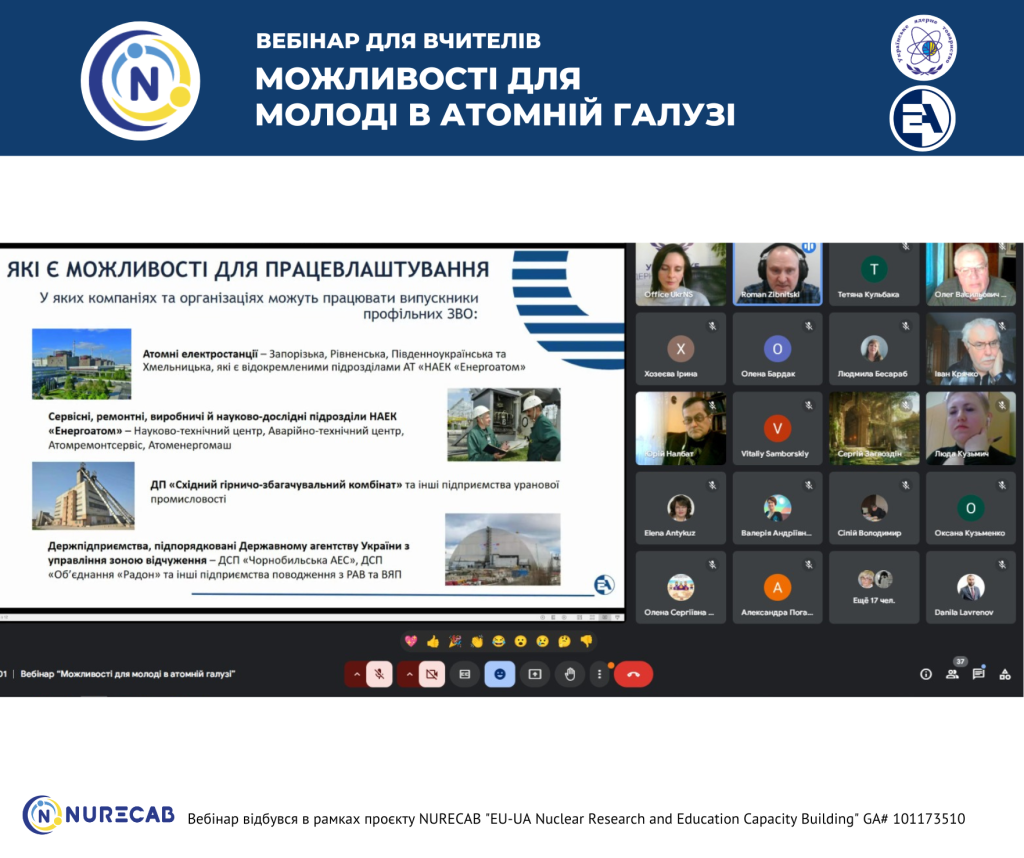Raise hand in the meeting
This screenshot has height=858, width=1024.
(x=570, y=674)
